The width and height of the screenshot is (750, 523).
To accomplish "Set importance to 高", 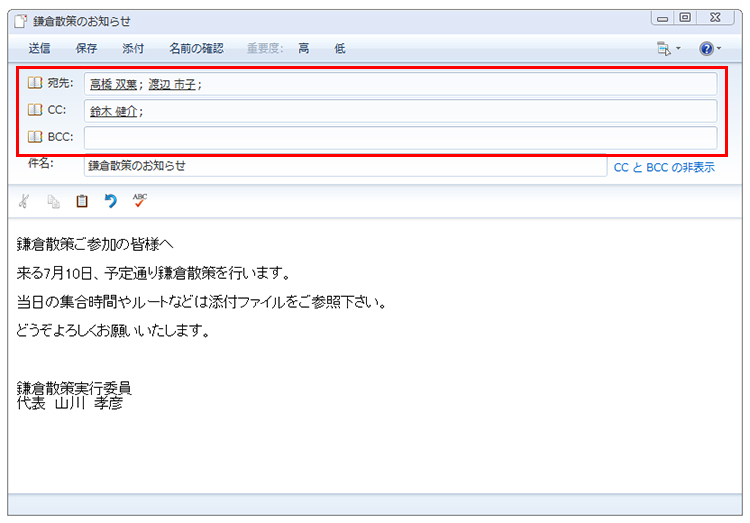I will tap(303, 48).
